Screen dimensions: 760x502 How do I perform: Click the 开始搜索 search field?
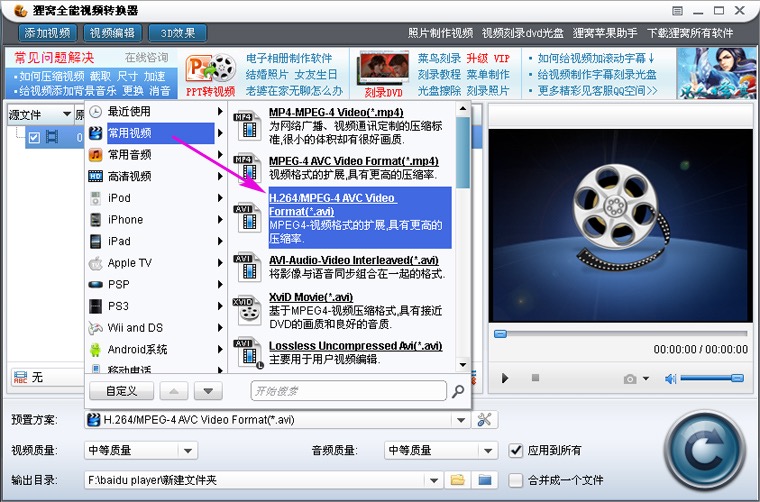(348, 391)
